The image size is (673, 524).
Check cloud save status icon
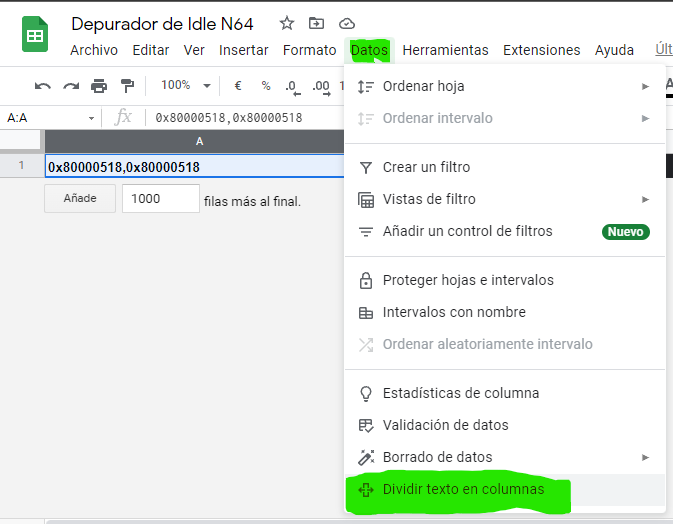click(346, 24)
